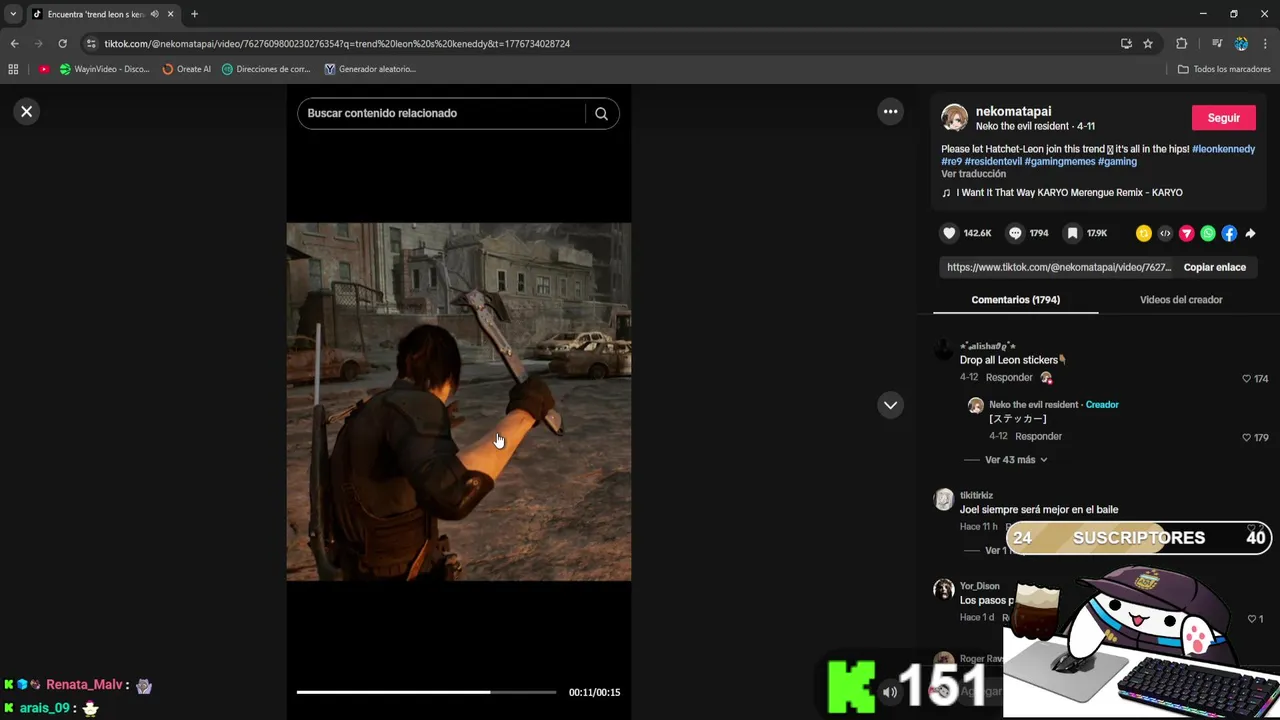Bookmark this page with star icon
This screenshot has height=720, width=1280.
[1148, 44]
